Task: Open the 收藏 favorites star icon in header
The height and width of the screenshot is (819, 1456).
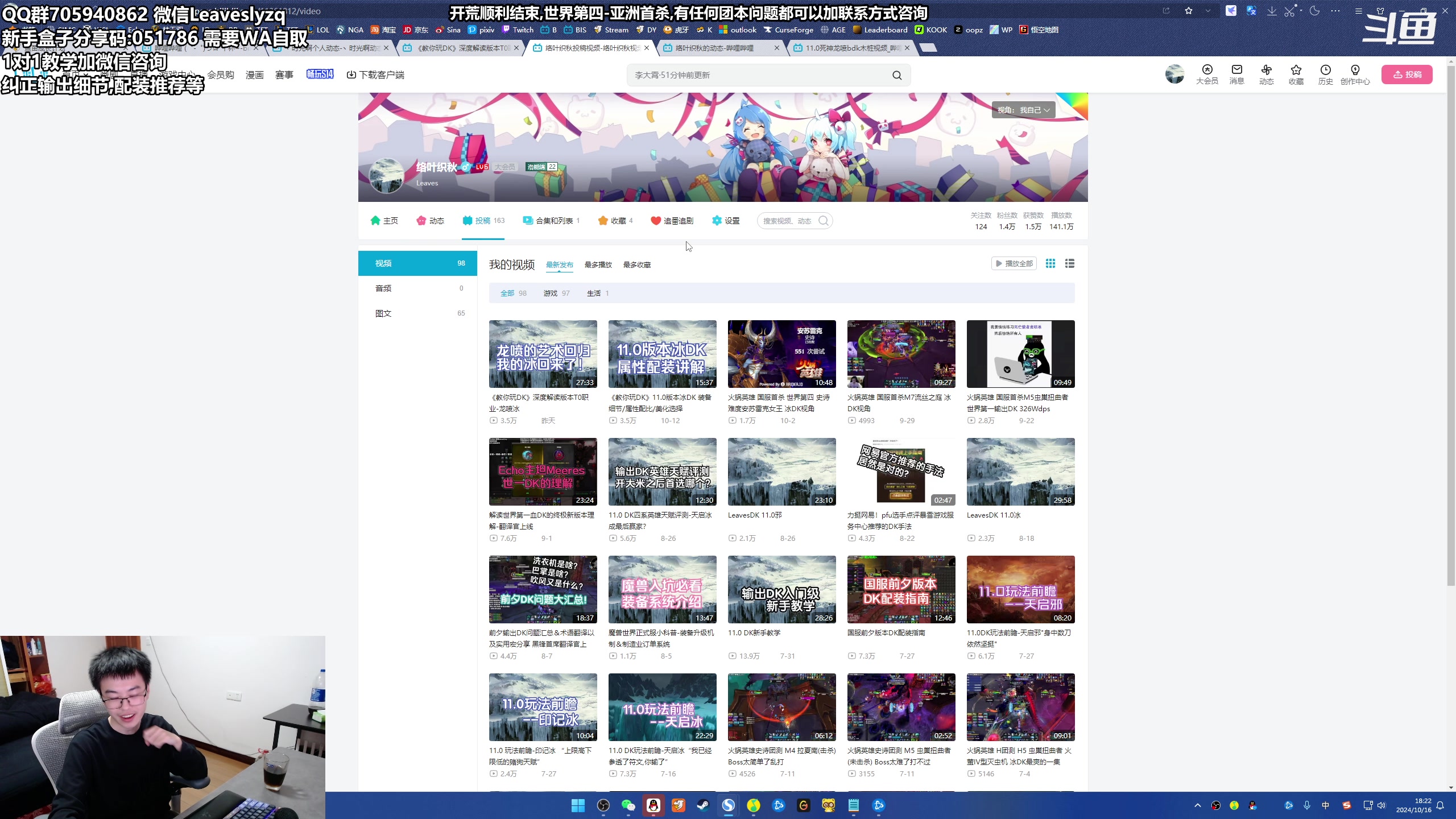Action: pos(1296,75)
